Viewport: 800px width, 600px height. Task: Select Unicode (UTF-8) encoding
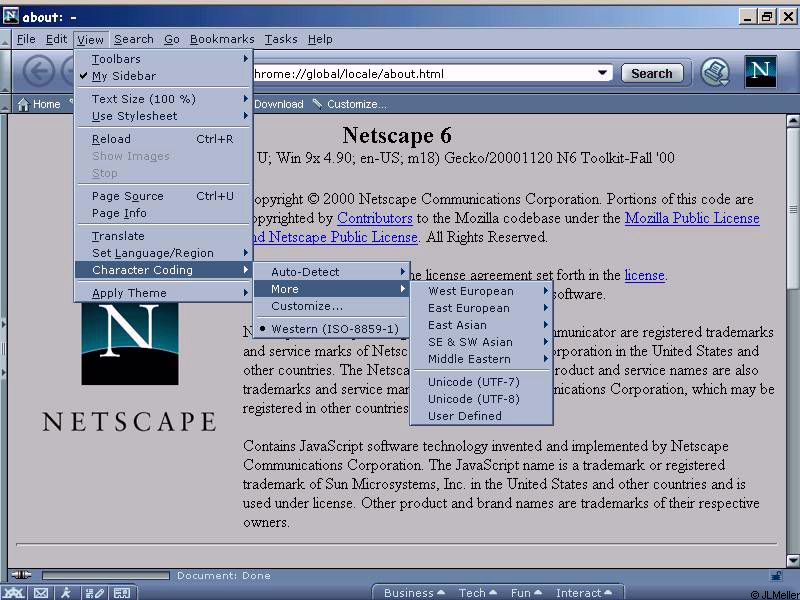click(x=482, y=399)
